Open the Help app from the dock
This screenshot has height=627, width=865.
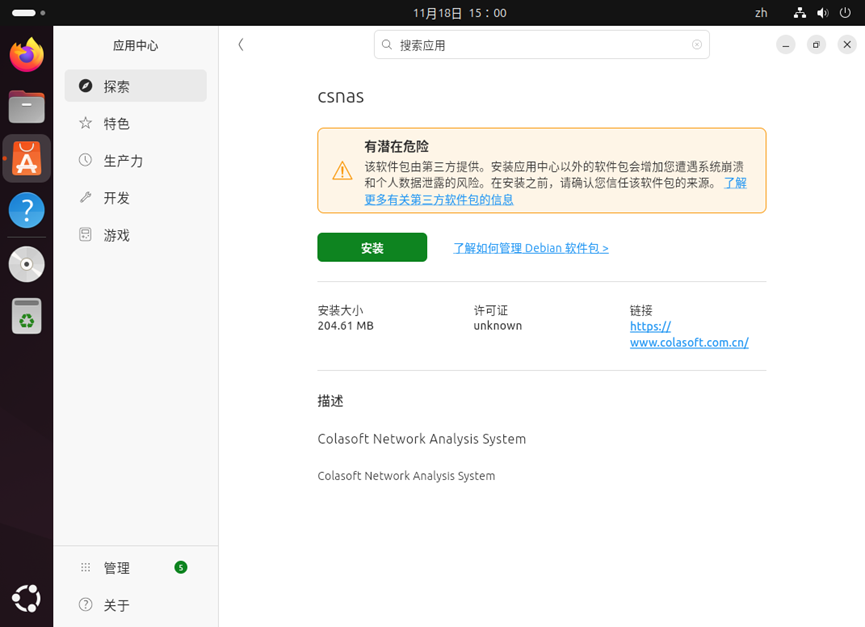[26, 210]
